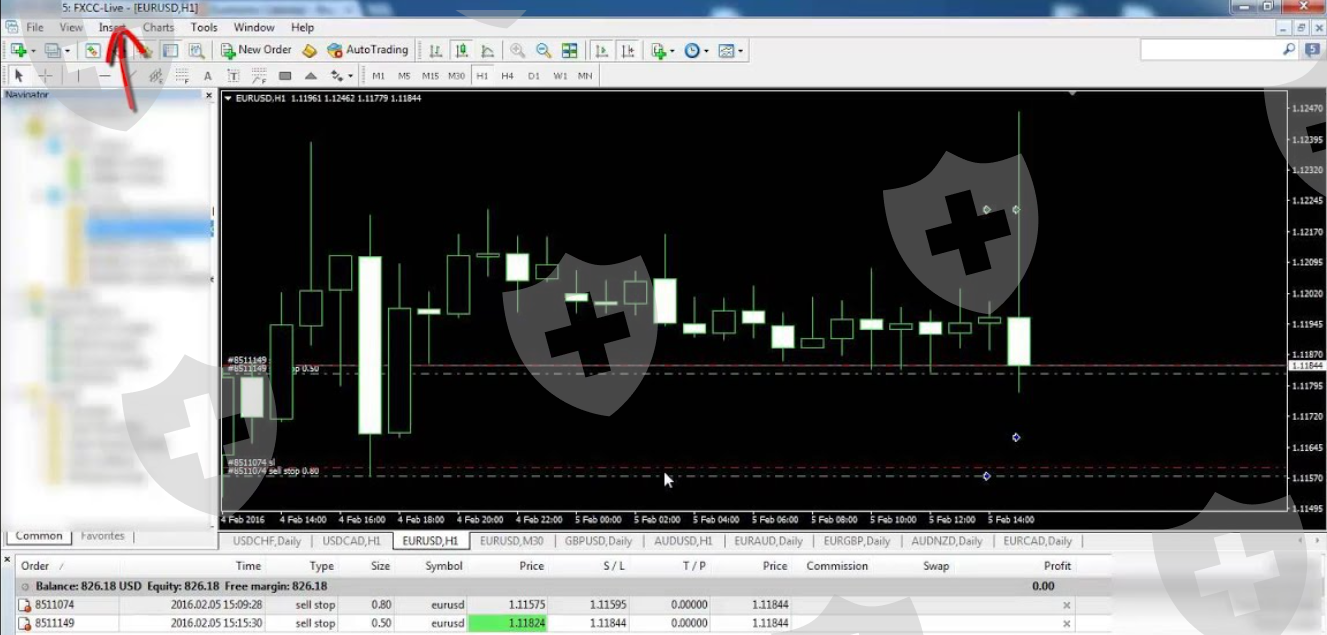Open the Strategy Tester from the toolbar
Screen dimensions: 1327x635
(197, 50)
